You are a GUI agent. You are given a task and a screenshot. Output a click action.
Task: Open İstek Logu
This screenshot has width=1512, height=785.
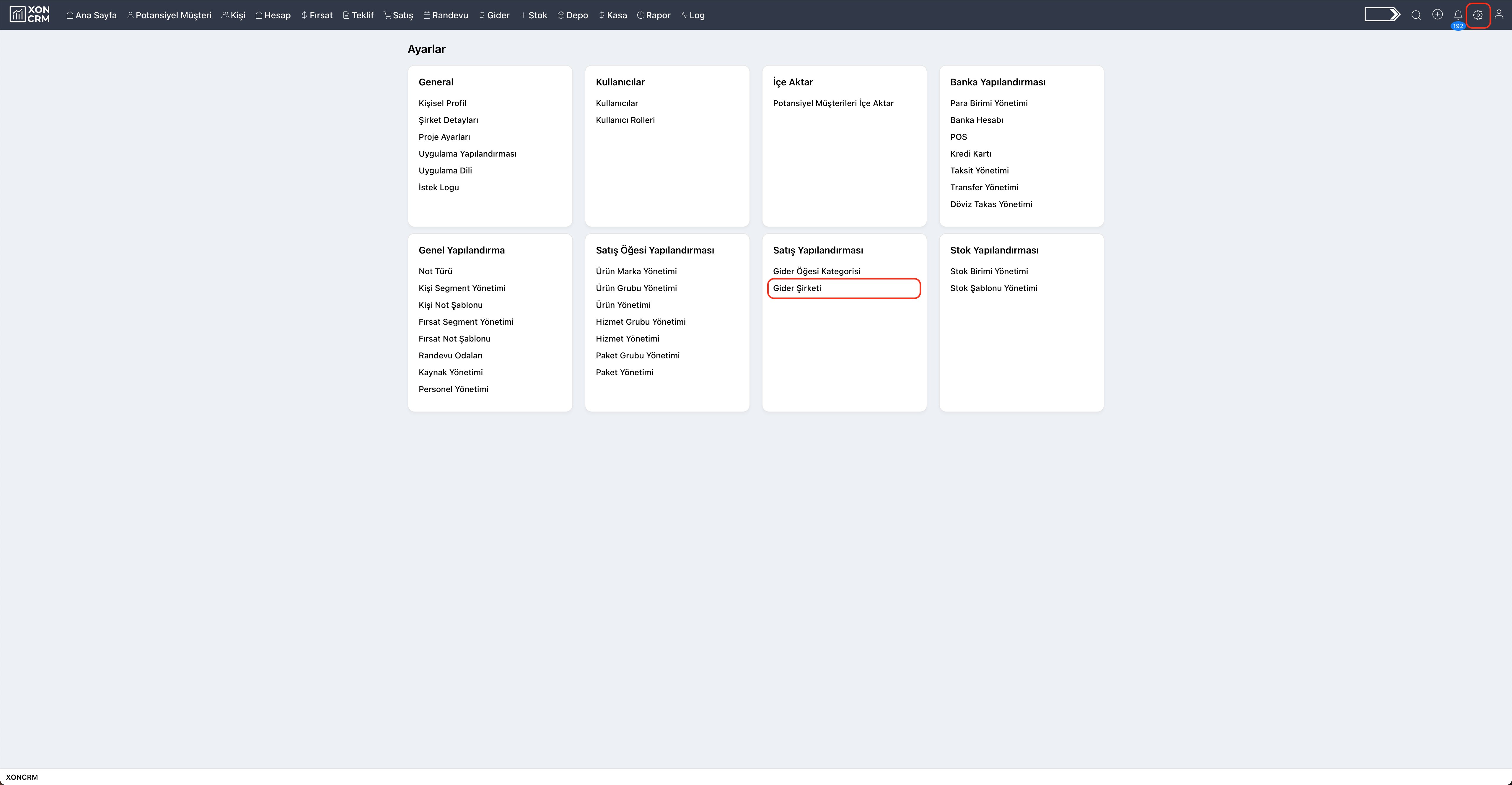[x=439, y=187]
